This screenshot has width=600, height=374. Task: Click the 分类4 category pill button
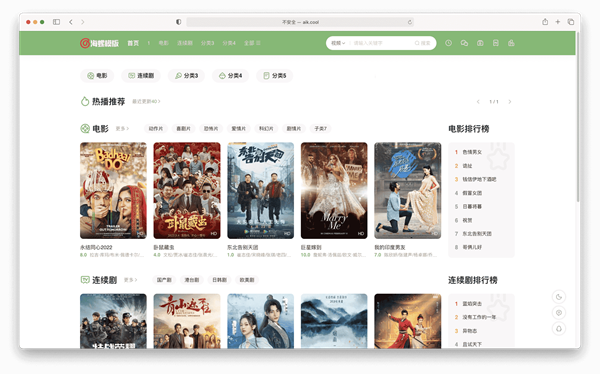point(230,76)
